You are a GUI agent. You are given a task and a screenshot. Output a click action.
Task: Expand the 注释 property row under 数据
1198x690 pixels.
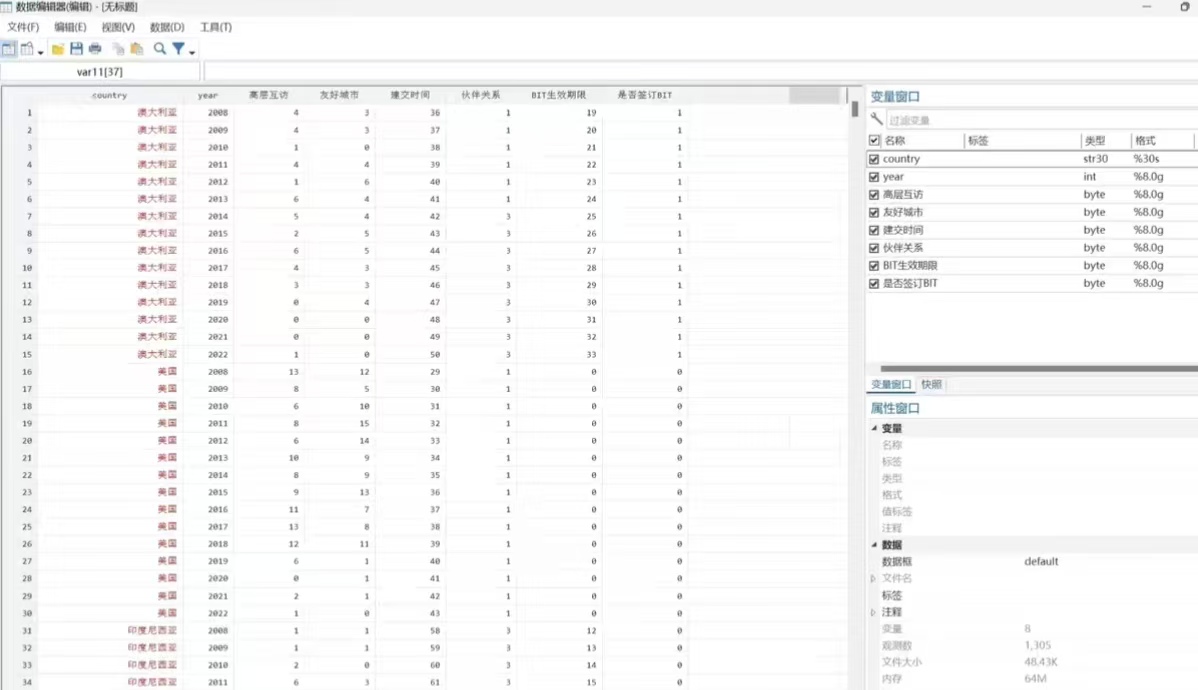pyautogui.click(x=873, y=612)
